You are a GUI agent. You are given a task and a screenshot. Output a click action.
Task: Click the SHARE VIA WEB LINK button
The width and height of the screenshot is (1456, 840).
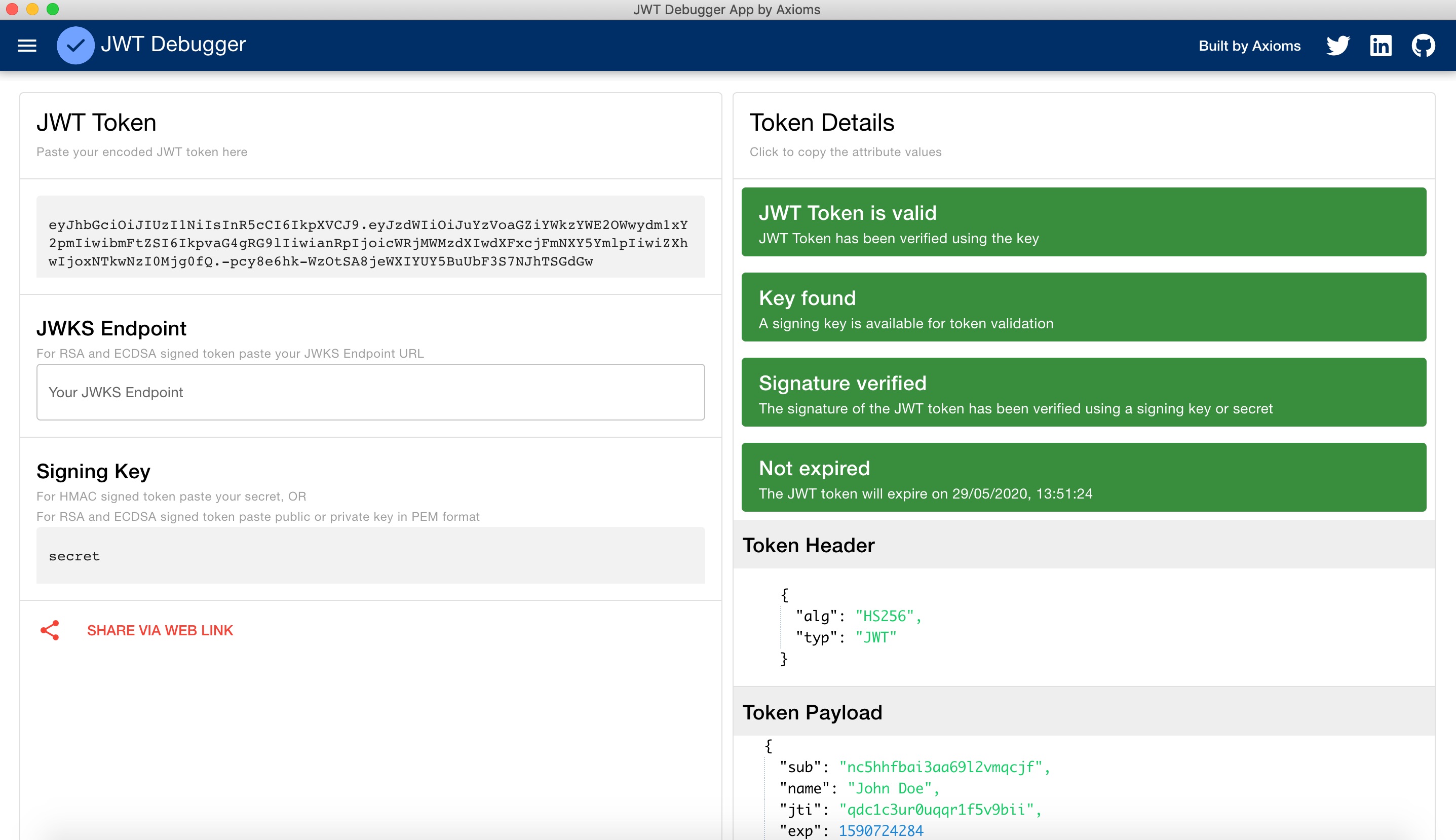click(x=160, y=630)
